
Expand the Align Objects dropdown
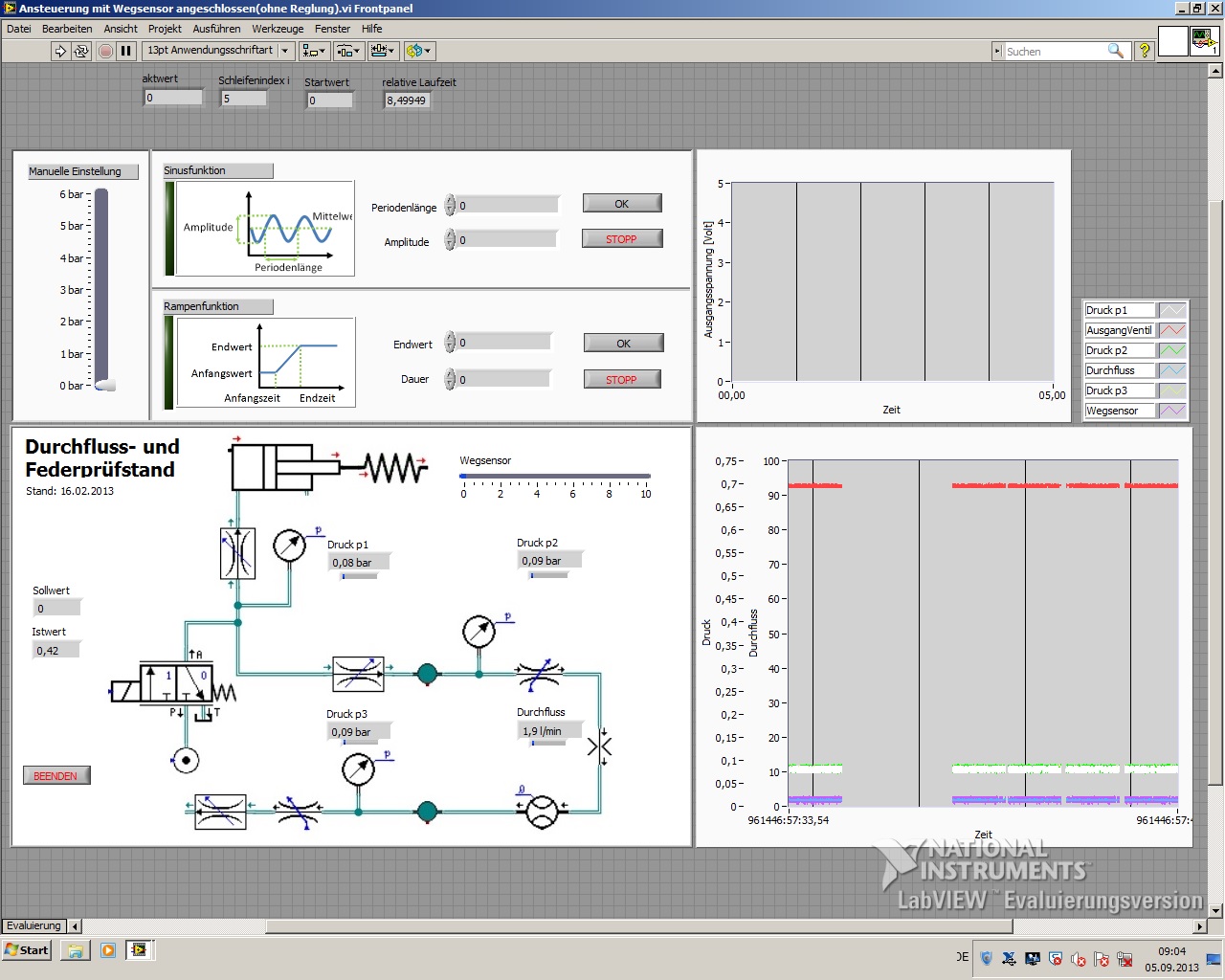click(313, 51)
